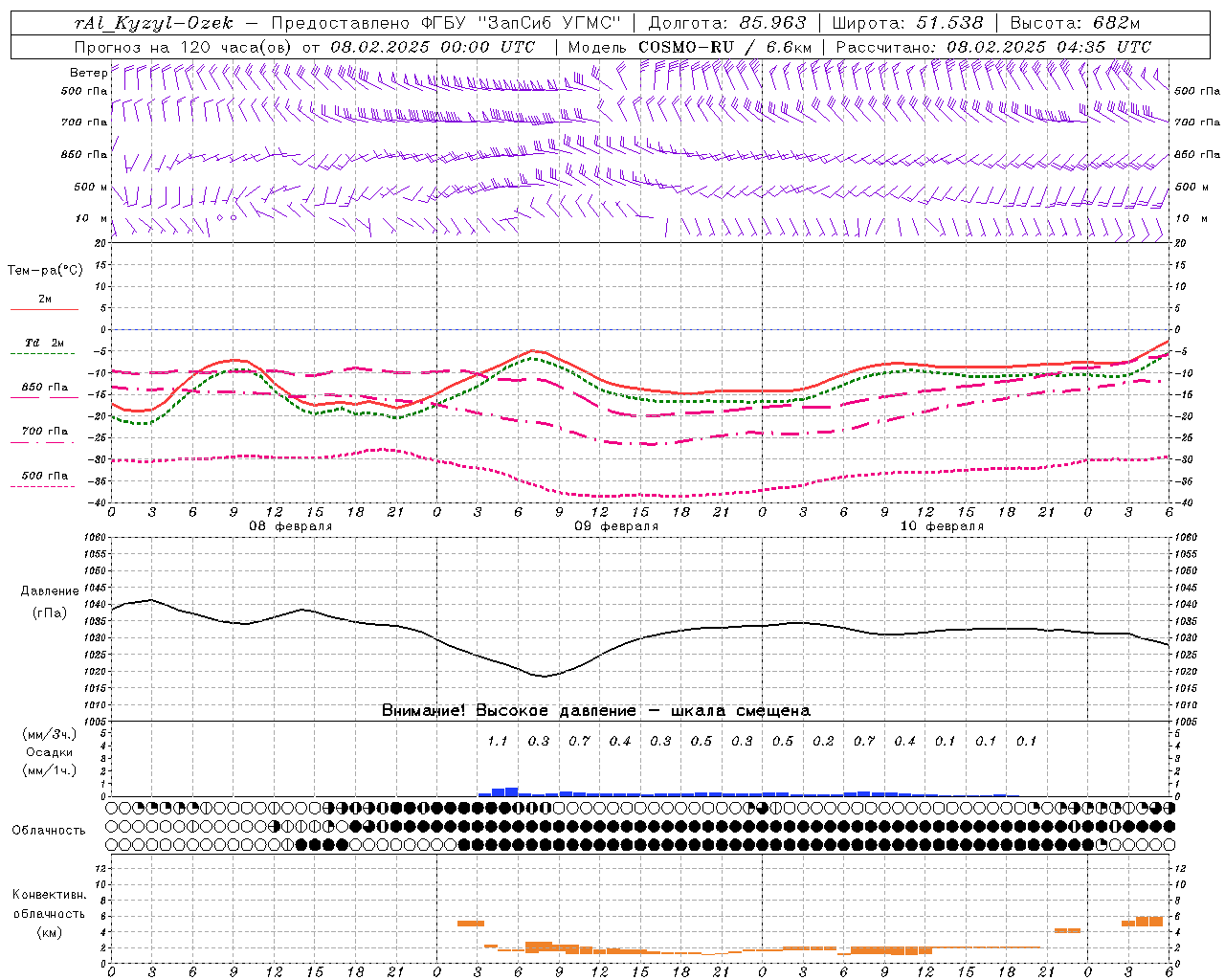The height and width of the screenshot is (980, 1225).
Task: Select the provider text ФГБУ "ЗапСиб УГМС"
Action: [522, 23]
